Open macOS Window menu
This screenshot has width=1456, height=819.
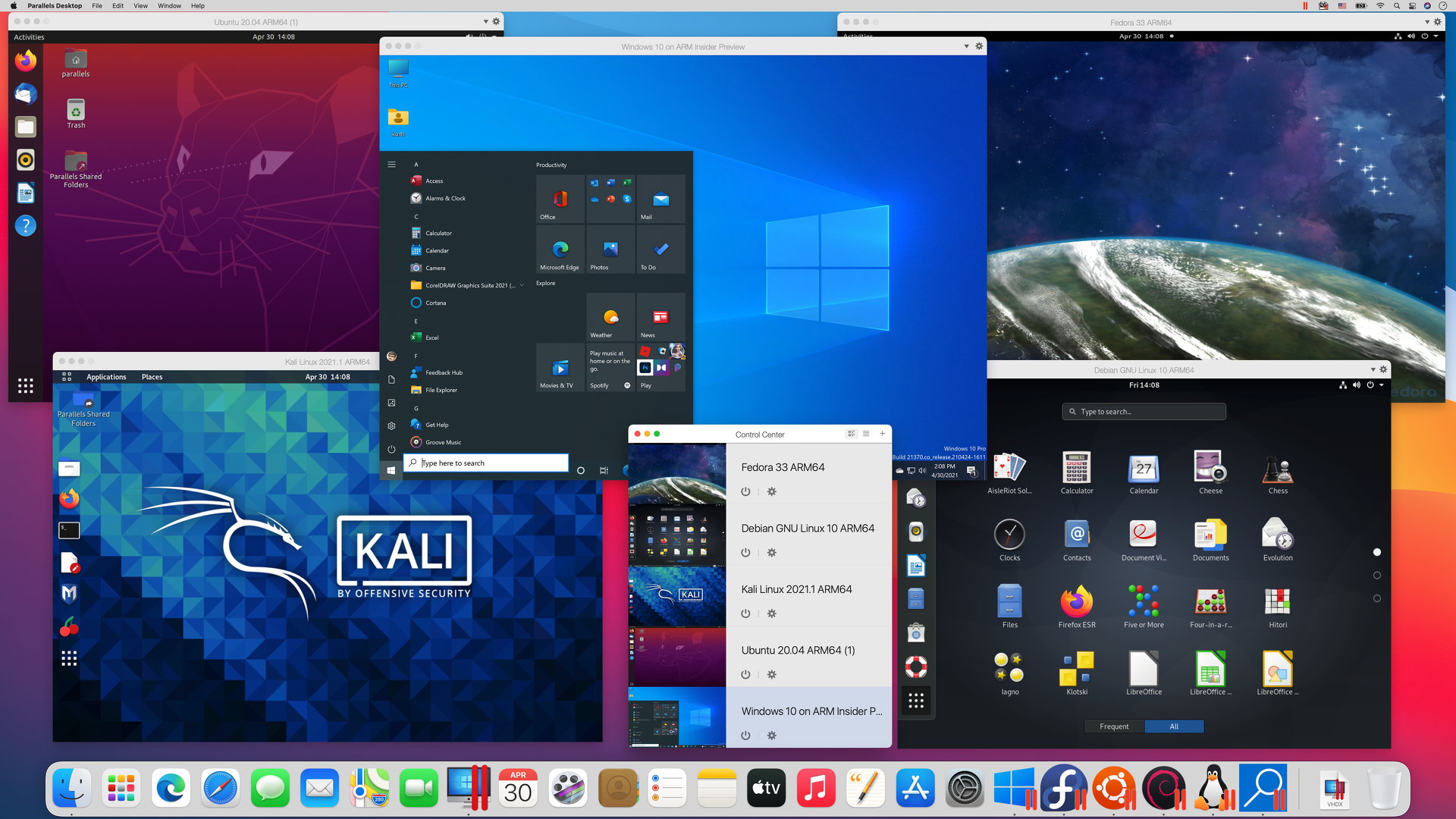[x=169, y=5]
